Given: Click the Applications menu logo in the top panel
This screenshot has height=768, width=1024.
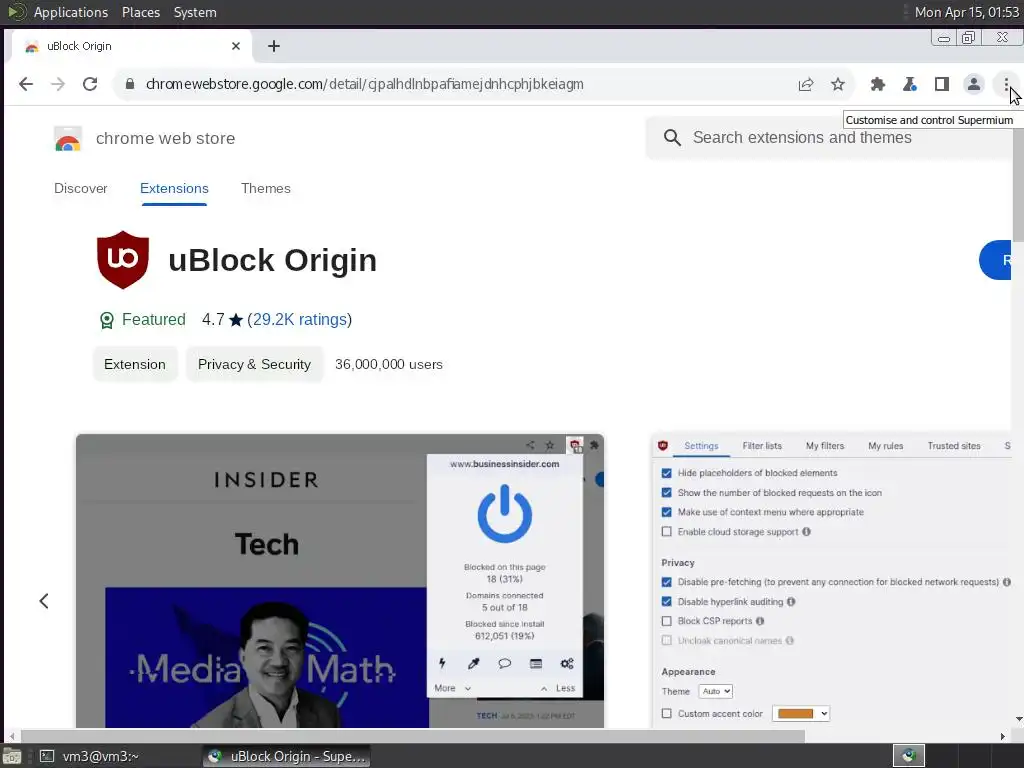Looking at the screenshot, I should coord(16,12).
